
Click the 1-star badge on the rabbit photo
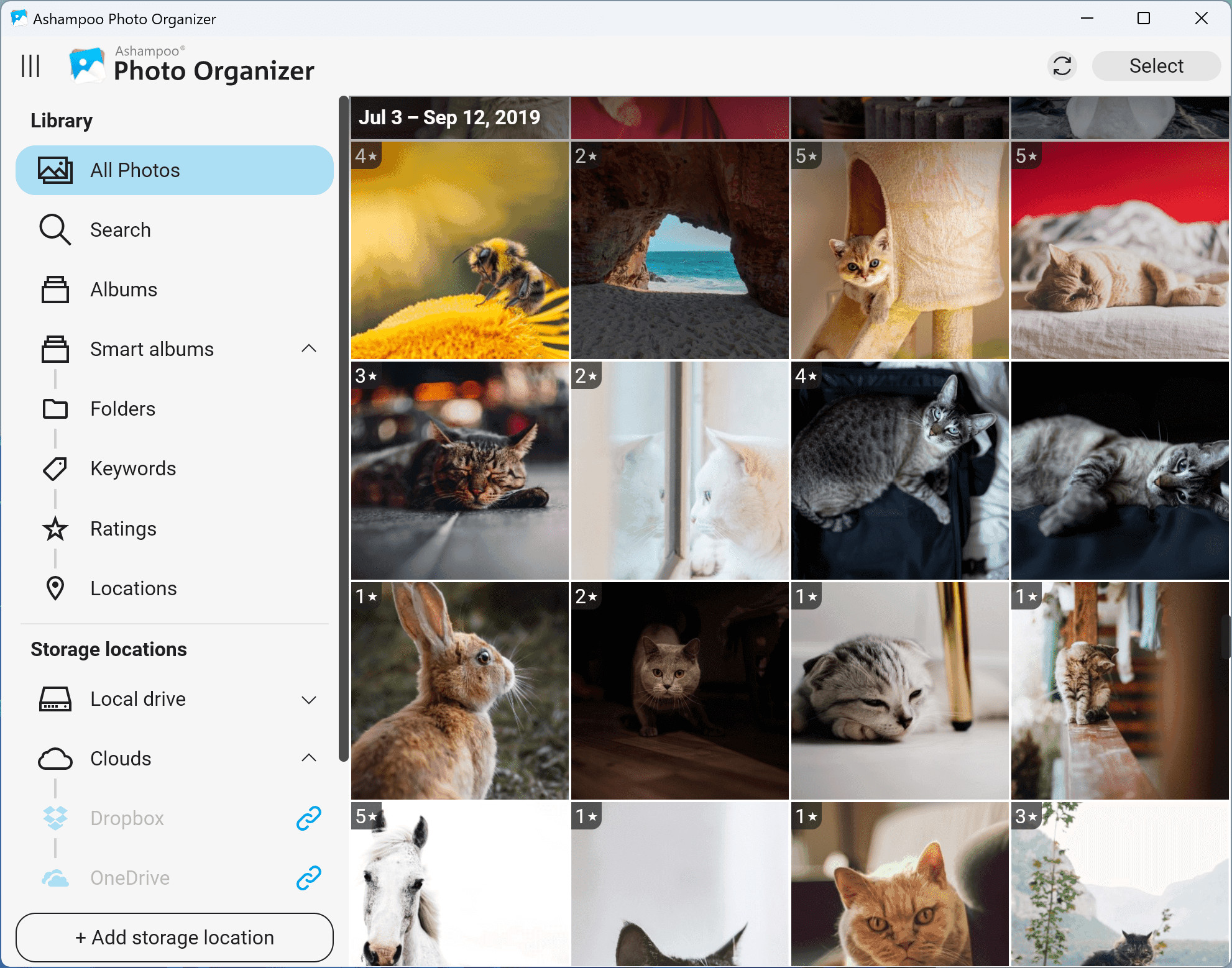click(366, 596)
